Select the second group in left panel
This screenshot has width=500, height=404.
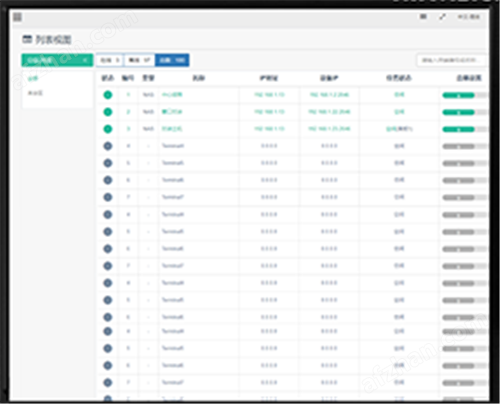[x=35, y=93]
